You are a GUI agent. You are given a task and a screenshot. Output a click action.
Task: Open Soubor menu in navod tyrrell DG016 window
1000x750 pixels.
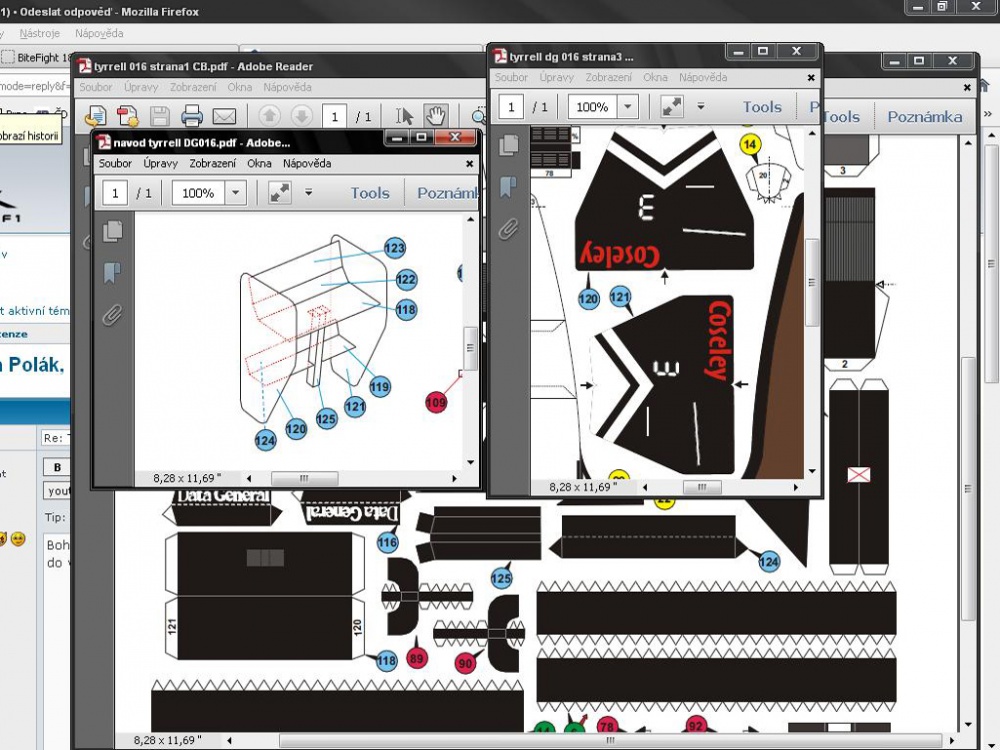point(115,163)
